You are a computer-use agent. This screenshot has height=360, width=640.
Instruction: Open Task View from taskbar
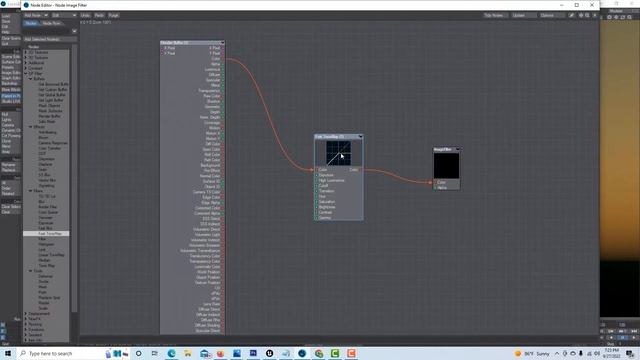tap(155, 353)
